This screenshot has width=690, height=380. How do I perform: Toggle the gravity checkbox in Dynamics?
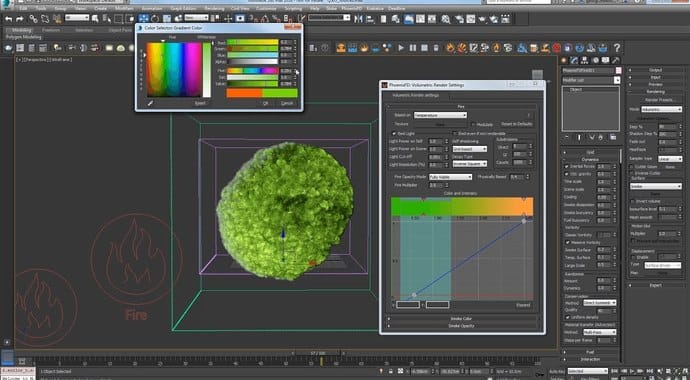tap(567, 174)
